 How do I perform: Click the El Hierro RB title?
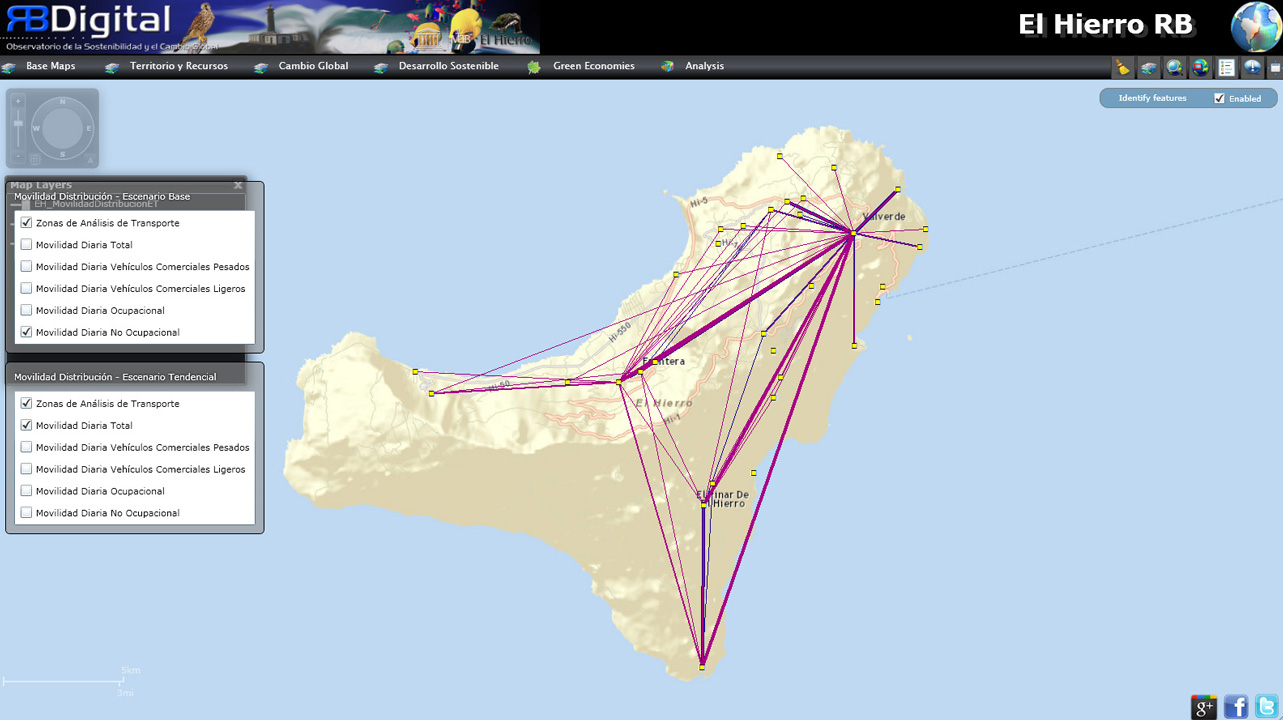click(x=1105, y=24)
